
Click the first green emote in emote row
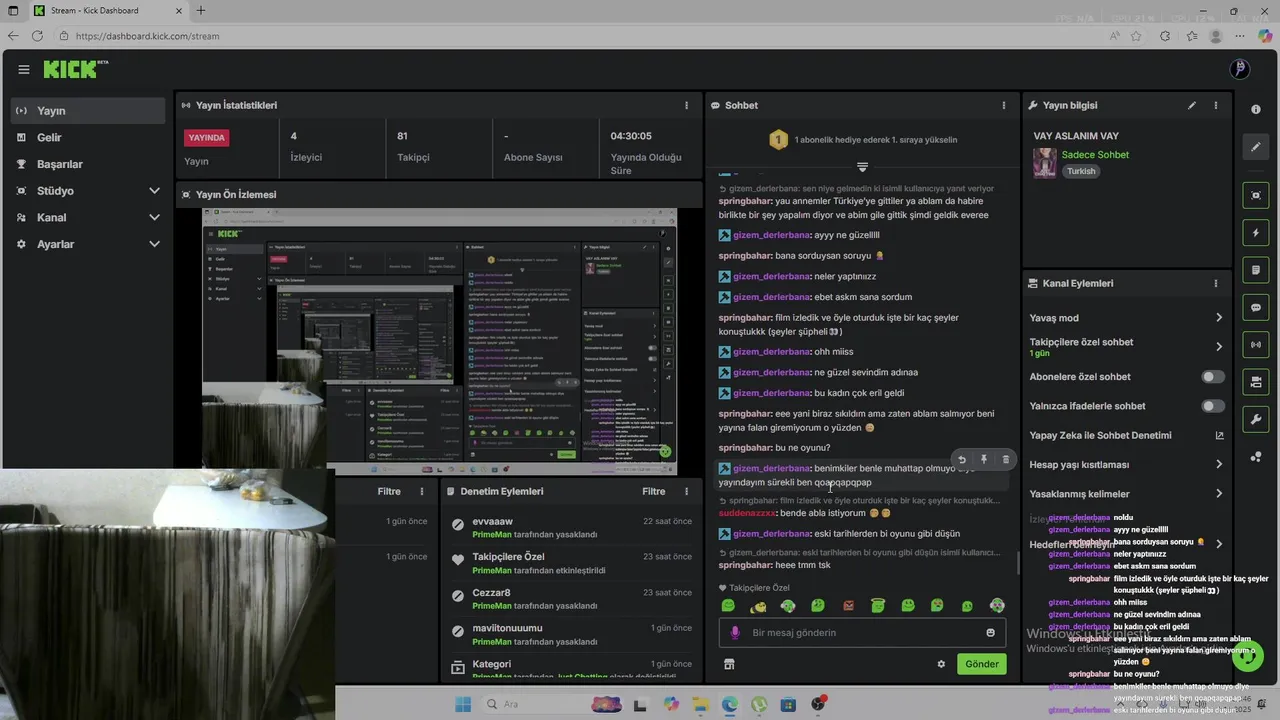(728, 606)
